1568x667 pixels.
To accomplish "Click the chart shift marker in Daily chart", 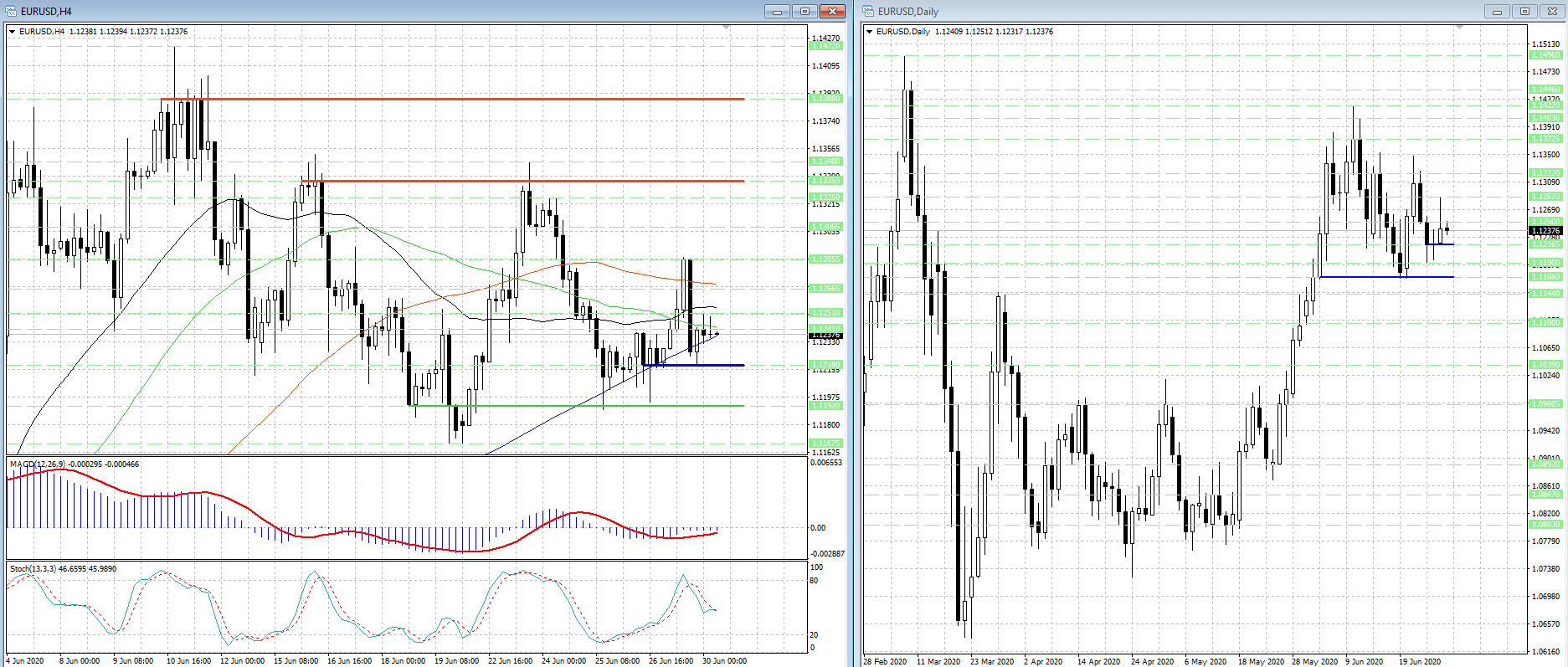I will click(1459, 28).
